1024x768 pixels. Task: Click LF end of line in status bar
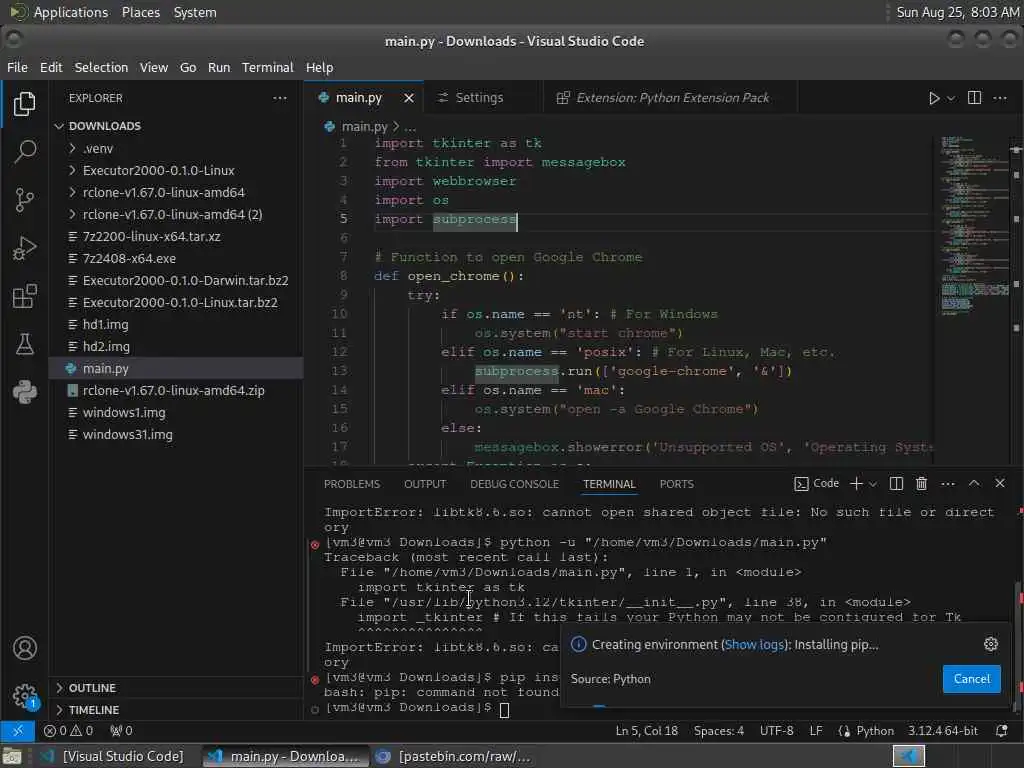point(816,731)
